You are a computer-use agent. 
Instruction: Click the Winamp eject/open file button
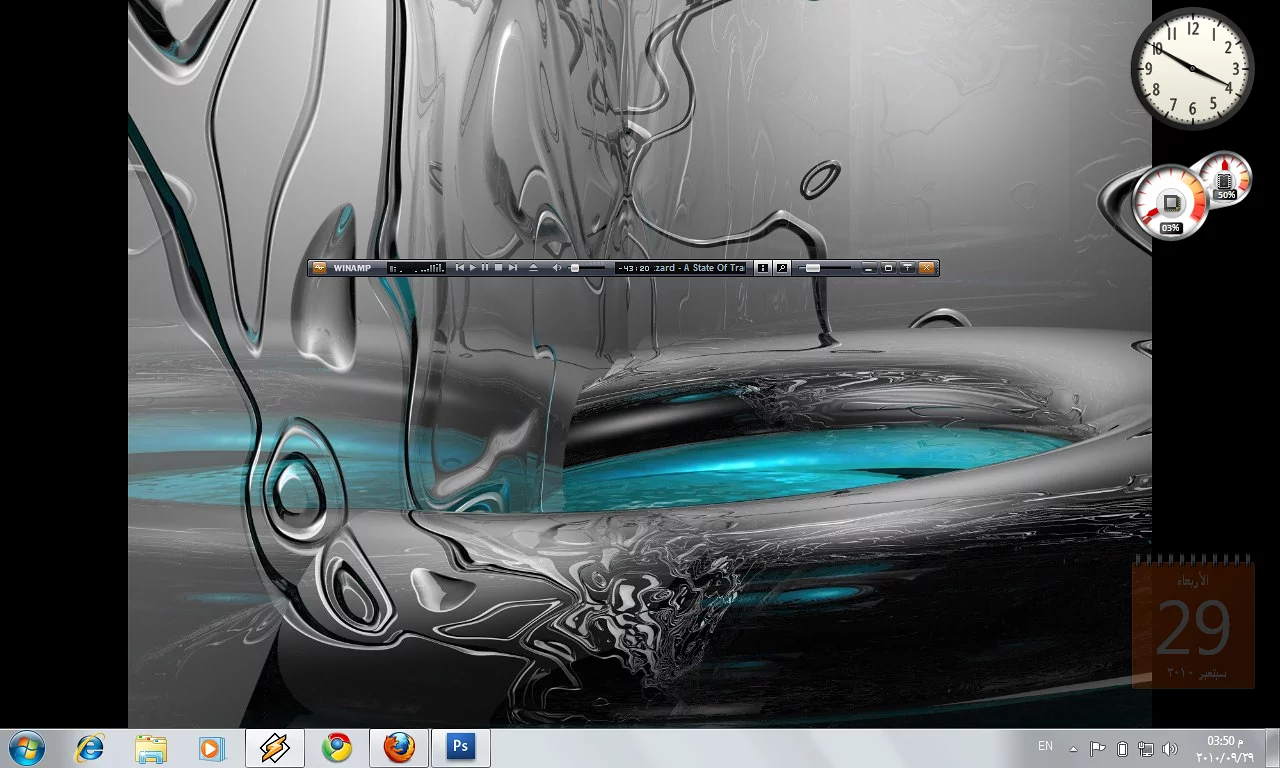tap(533, 268)
